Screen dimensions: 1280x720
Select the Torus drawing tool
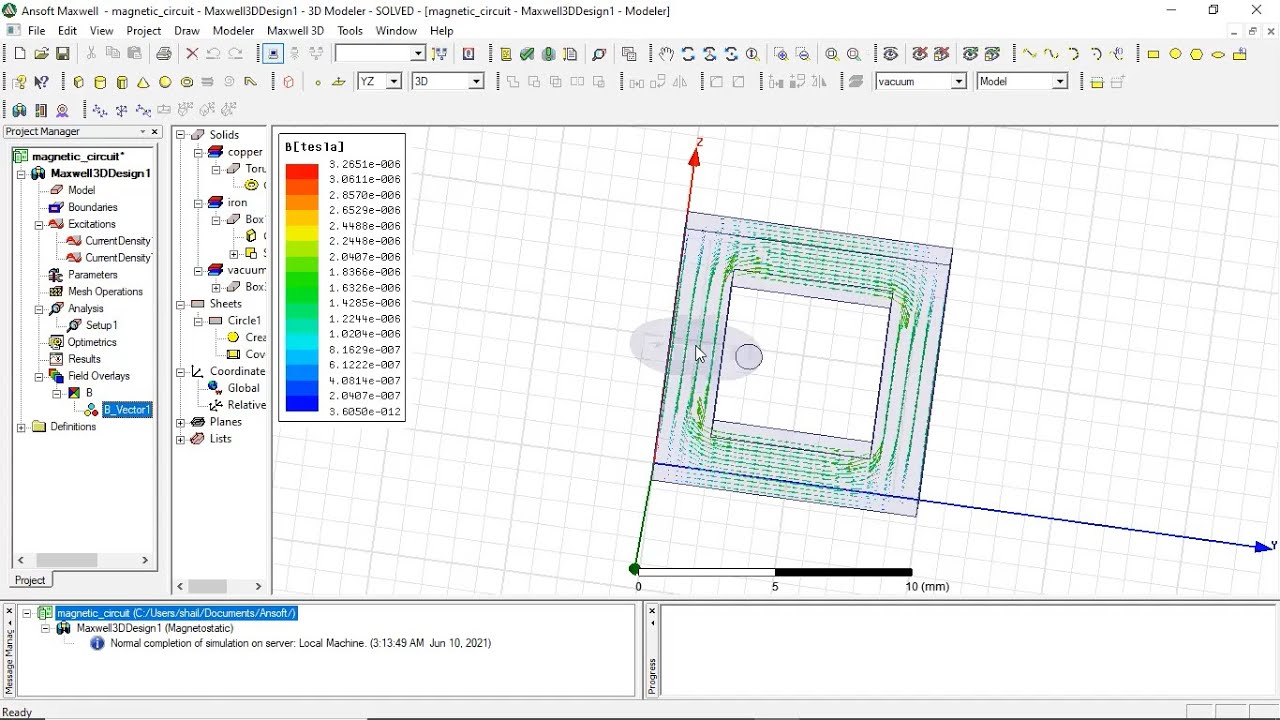pyautogui.click(x=187, y=82)
